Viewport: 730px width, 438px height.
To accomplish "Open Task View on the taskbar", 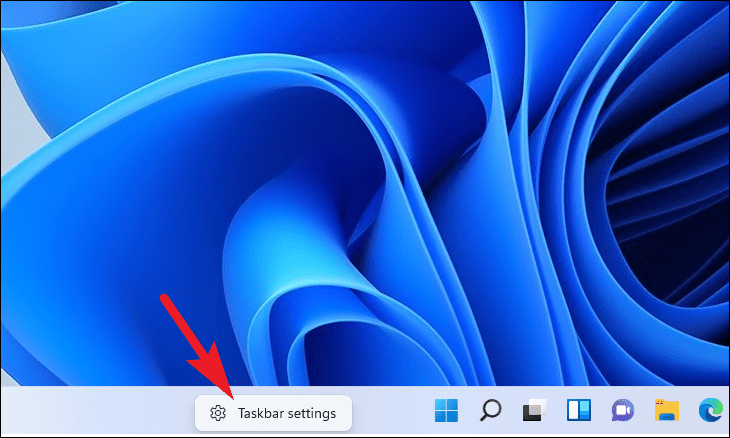I will coord(534,411).
